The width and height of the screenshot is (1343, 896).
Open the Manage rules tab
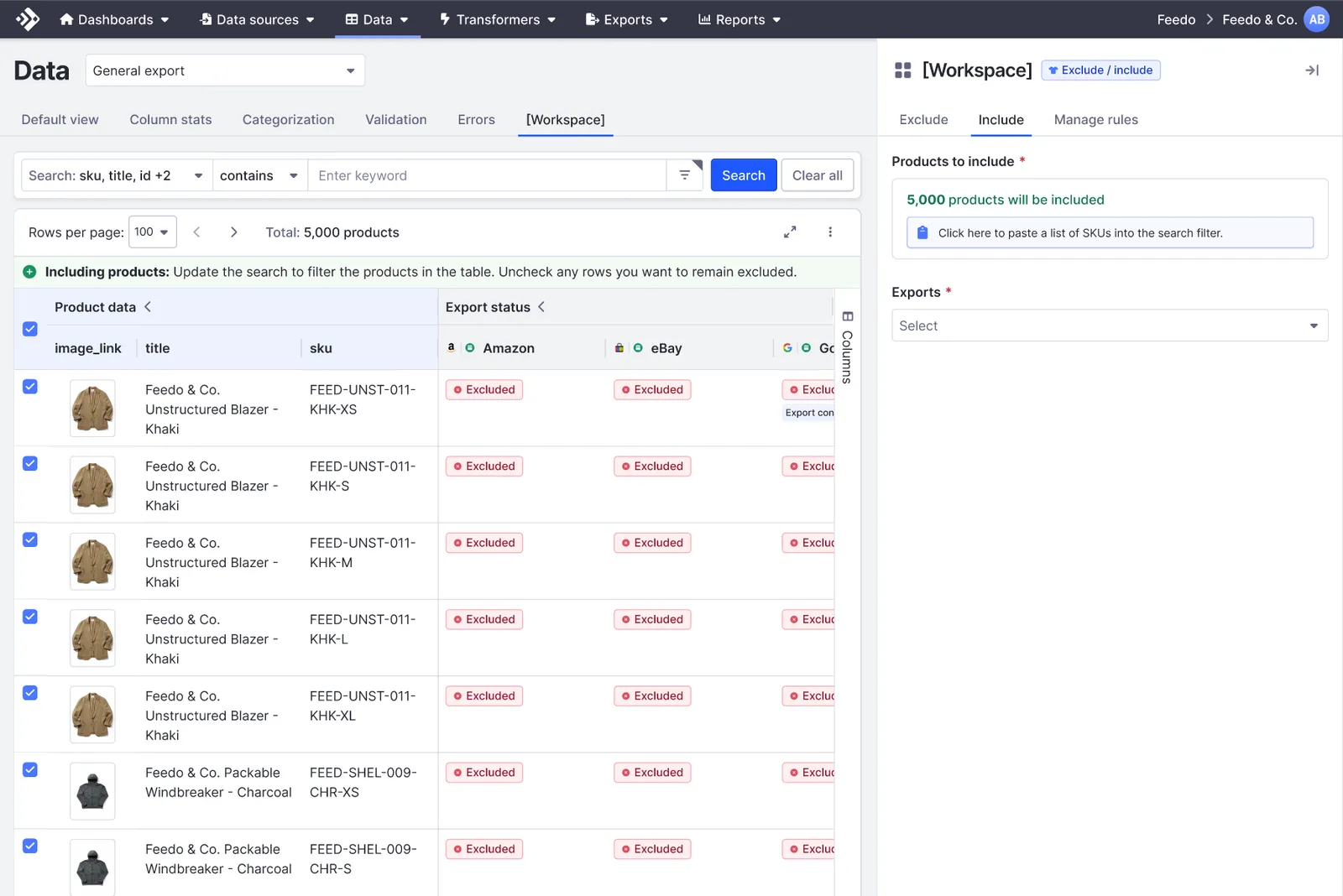[x=1096, y=120]
